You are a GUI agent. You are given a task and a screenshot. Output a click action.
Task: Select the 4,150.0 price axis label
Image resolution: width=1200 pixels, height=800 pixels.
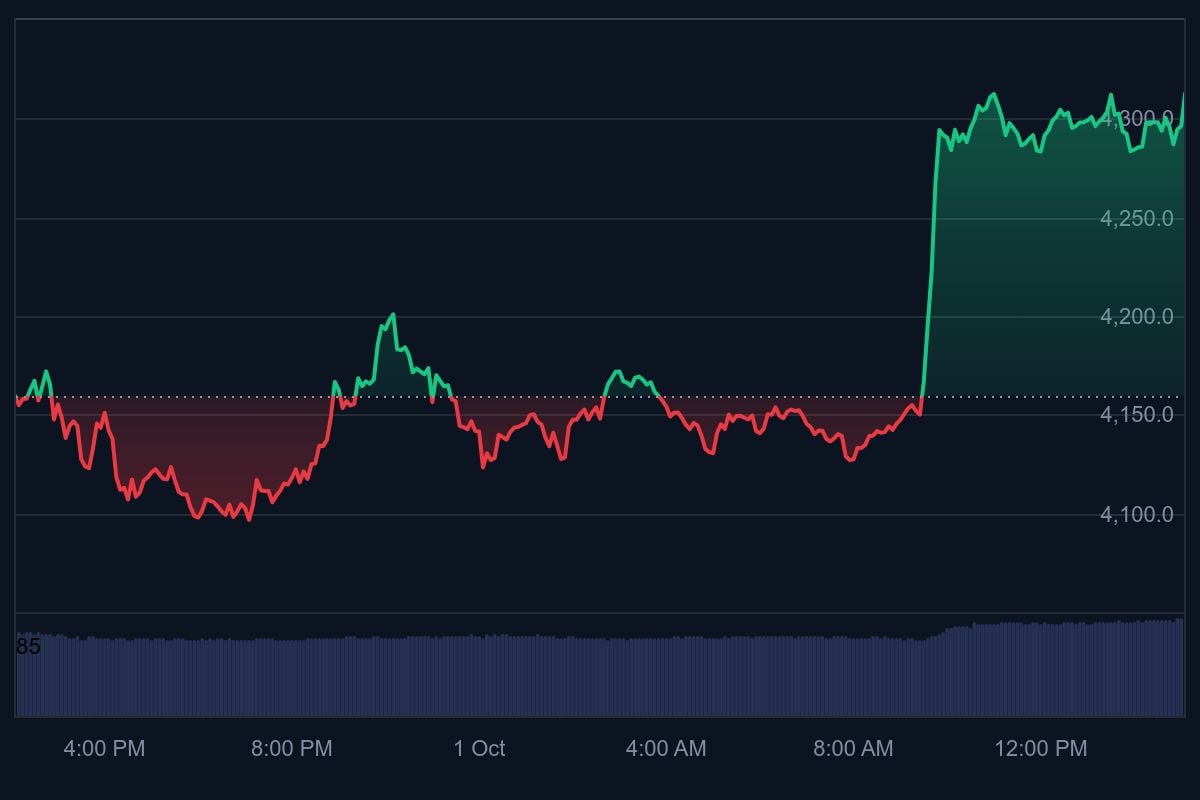[1137, 415]
